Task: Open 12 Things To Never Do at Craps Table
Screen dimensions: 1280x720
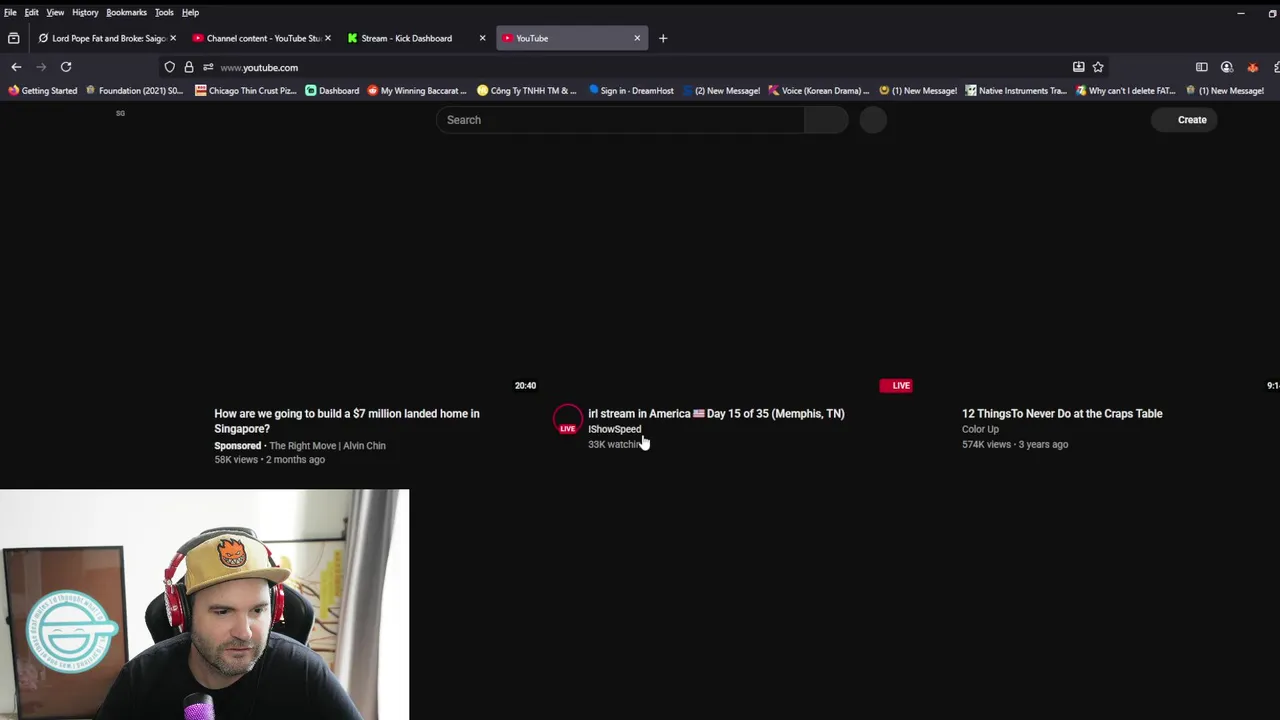Action: click(1062, 413)
